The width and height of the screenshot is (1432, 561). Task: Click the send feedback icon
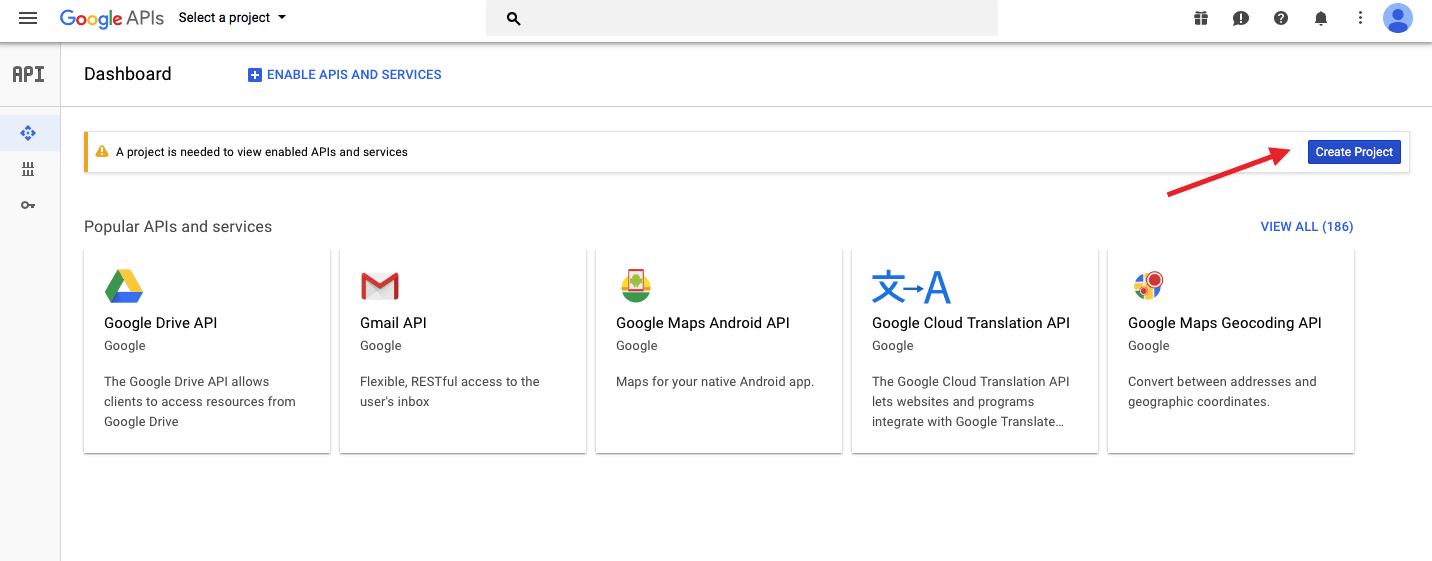pos(1241,18)
